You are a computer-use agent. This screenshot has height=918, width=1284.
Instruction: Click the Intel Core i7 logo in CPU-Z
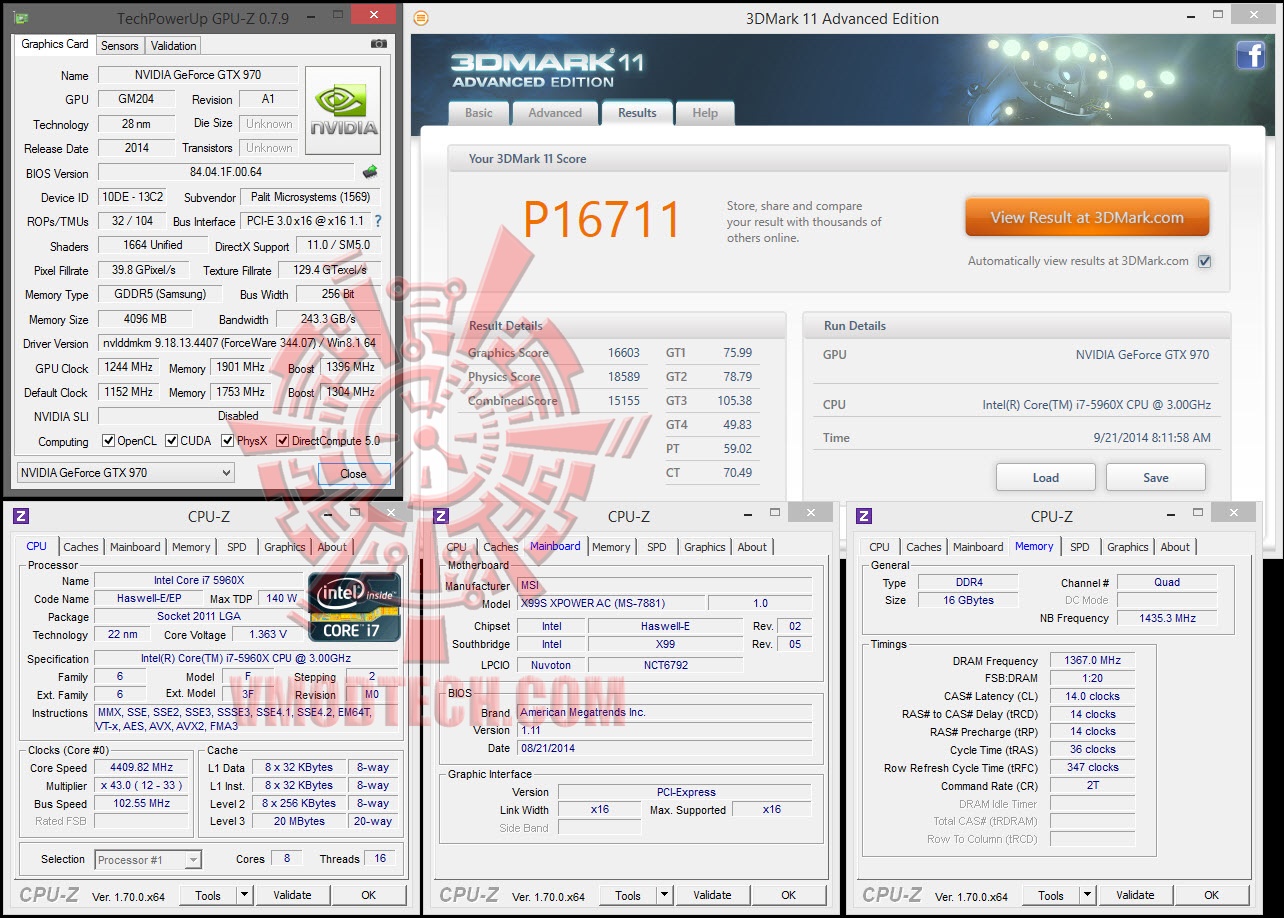[355, 606]
